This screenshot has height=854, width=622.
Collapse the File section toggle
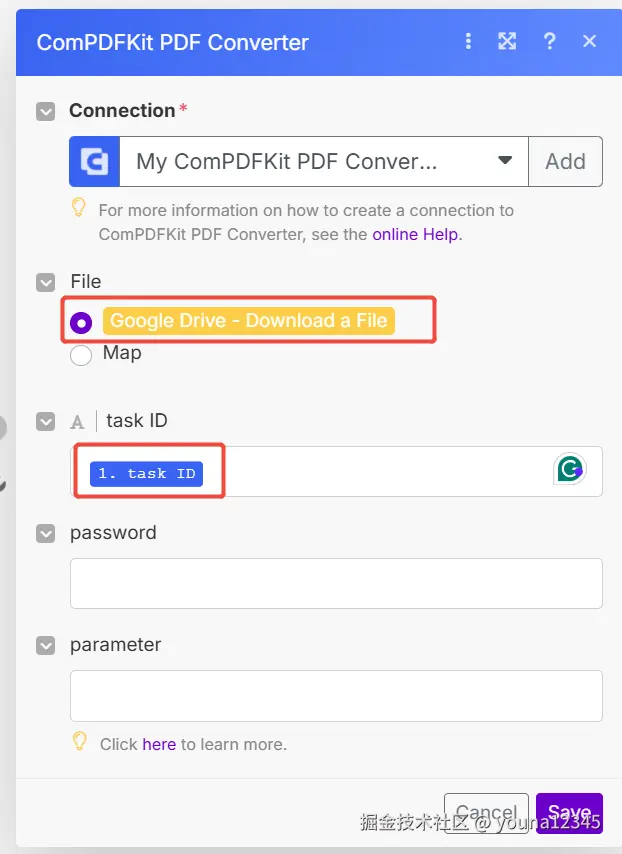pyautogui.click(x=45, y=283)
